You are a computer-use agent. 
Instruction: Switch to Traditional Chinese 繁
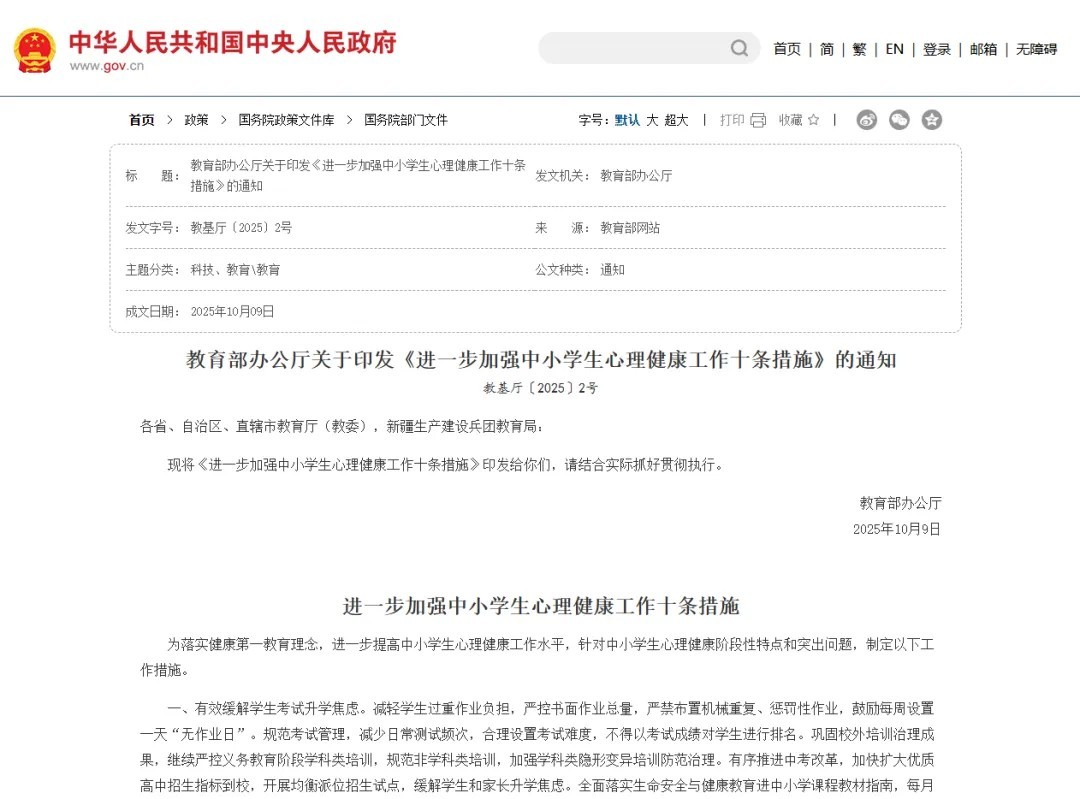(859, 49)
